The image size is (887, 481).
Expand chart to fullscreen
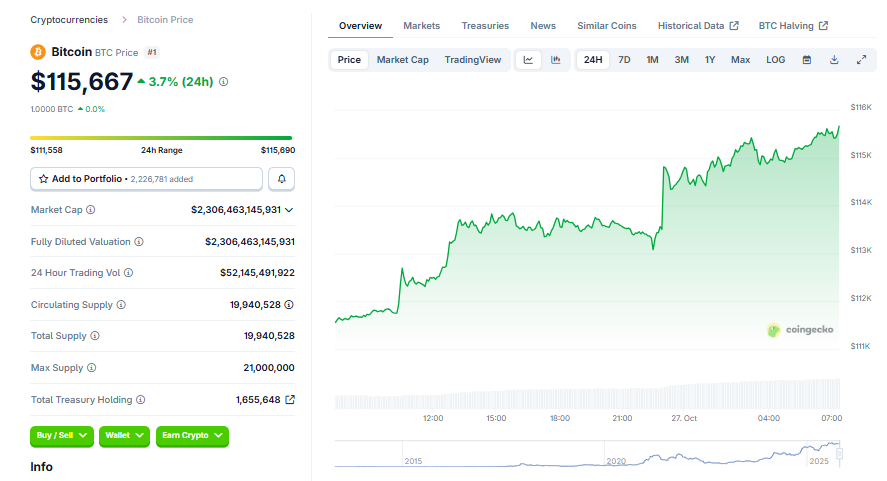pyautogui.click(x=861, y=60)
